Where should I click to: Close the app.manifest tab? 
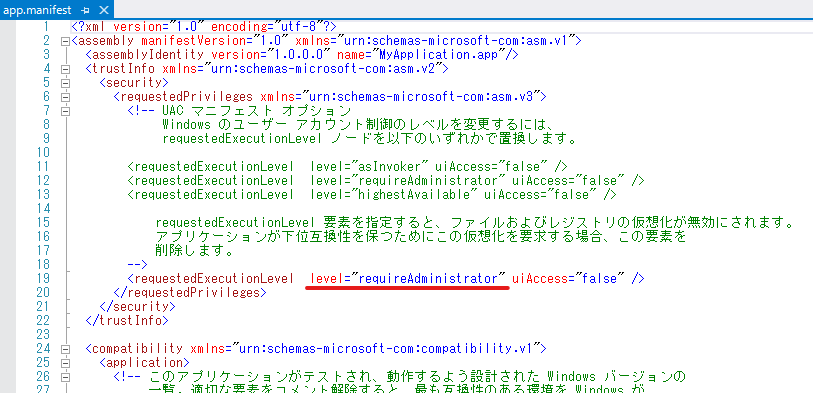tap(104, 10)
